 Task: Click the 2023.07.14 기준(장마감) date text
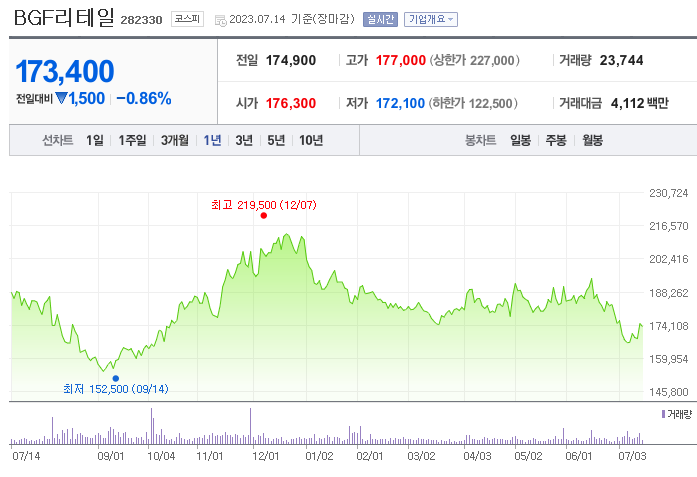(x=292, y=19)
